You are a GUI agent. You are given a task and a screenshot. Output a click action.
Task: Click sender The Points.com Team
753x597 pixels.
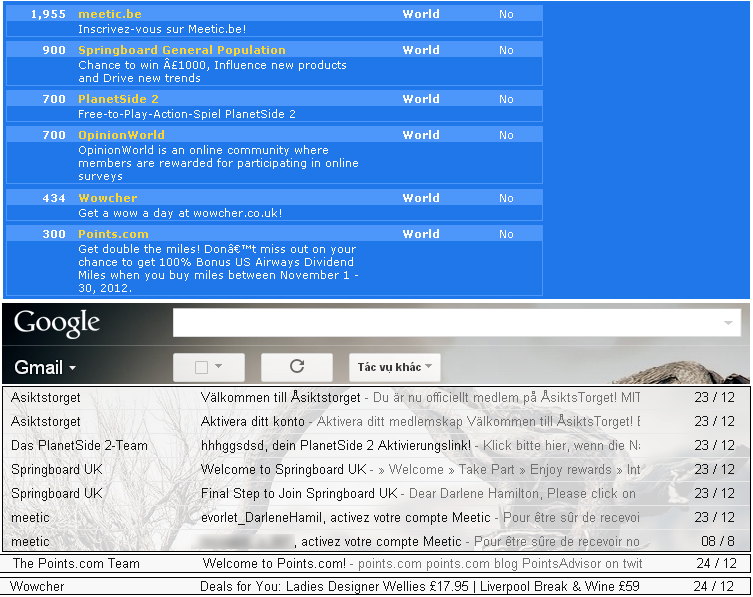76,563
